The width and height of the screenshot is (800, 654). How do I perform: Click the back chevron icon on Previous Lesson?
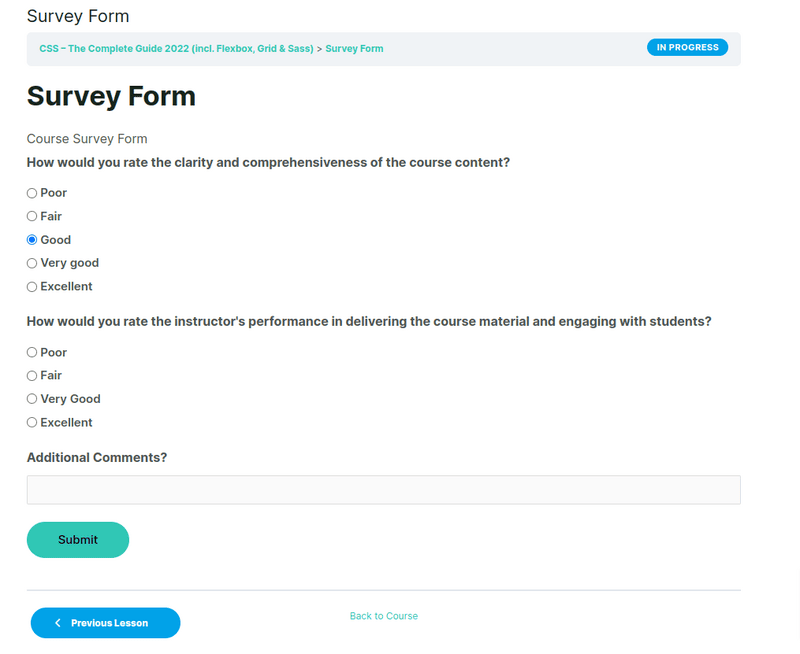click(58, 622)
